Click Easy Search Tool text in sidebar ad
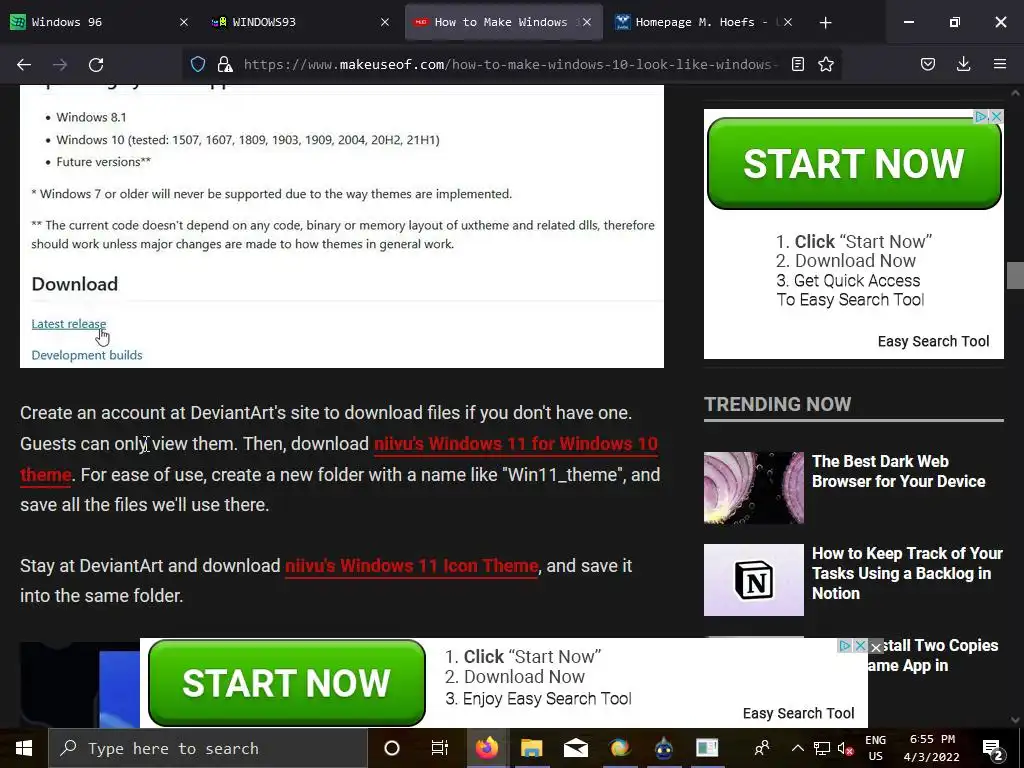Viewport: 1024px width, 768px height. [933, 342]
